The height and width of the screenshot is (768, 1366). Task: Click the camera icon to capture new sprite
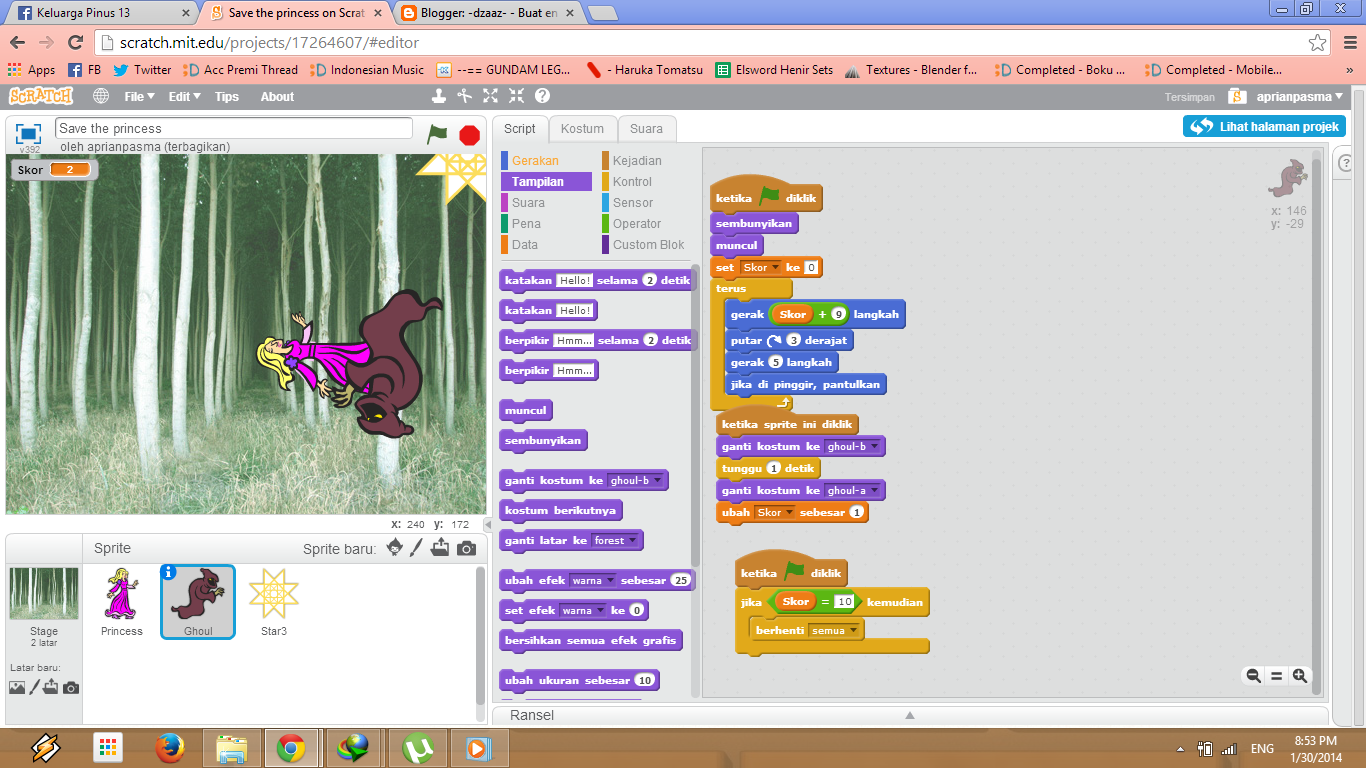[x=465, y=547]
